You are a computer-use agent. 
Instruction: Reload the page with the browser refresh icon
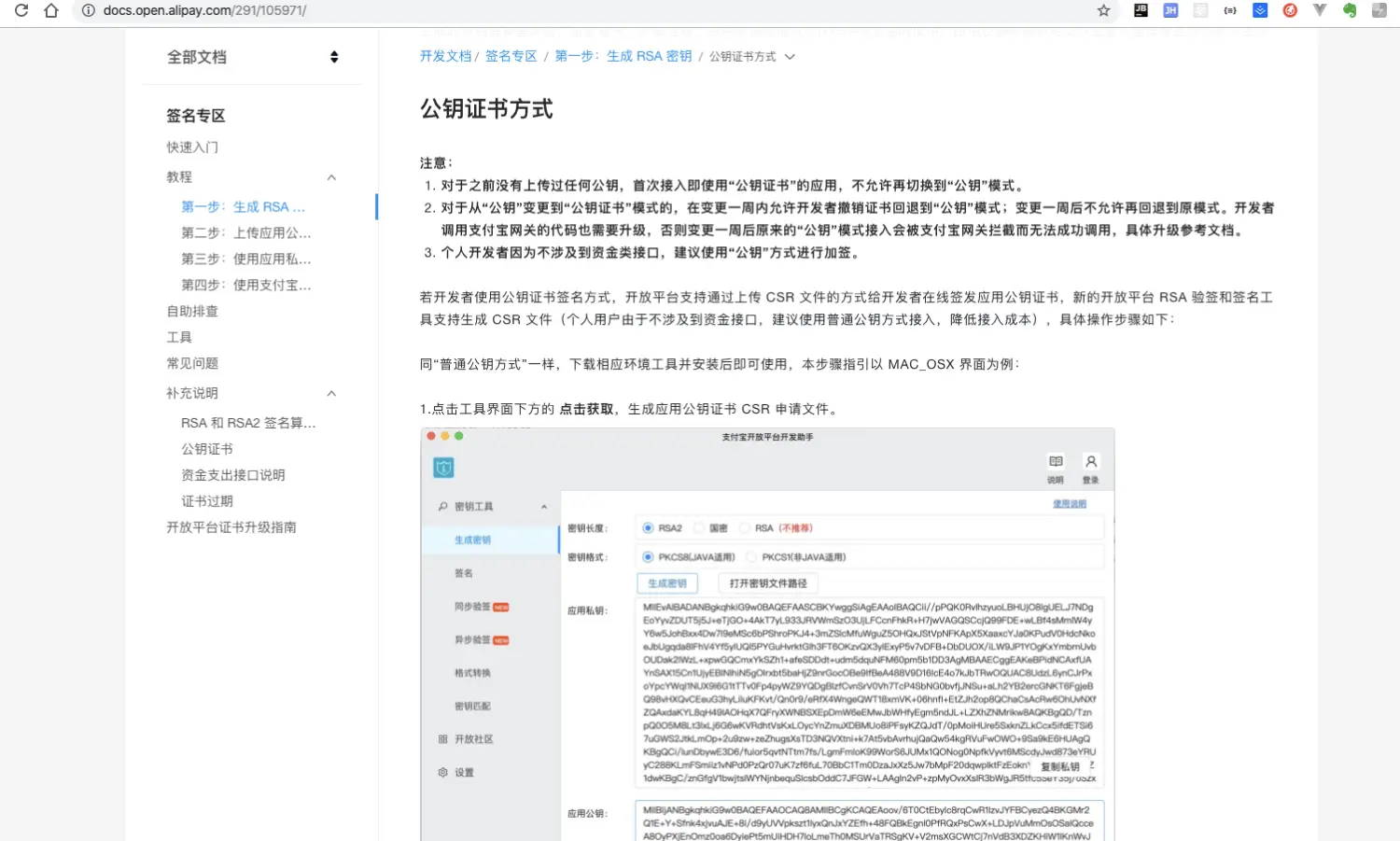pos(21,10)
